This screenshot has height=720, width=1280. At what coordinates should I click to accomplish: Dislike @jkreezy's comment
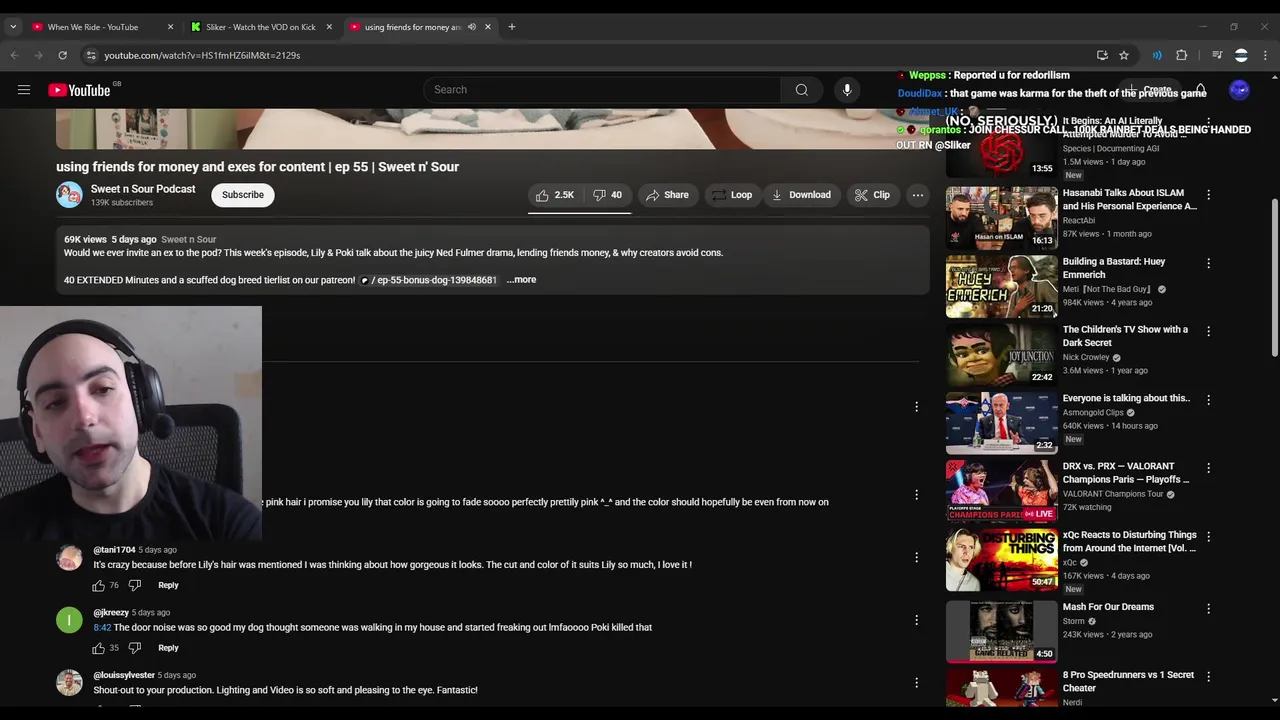click(x=135, y=648)
